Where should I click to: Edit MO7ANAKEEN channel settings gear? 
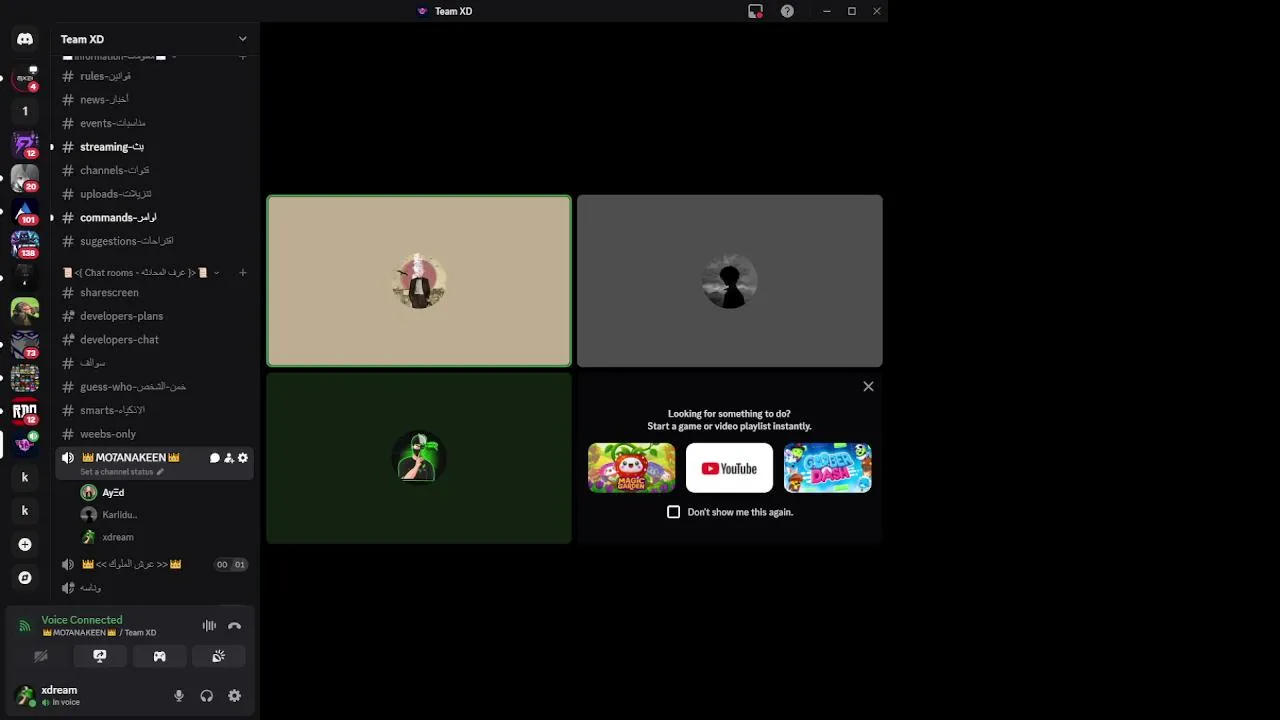tap(242, 458)
